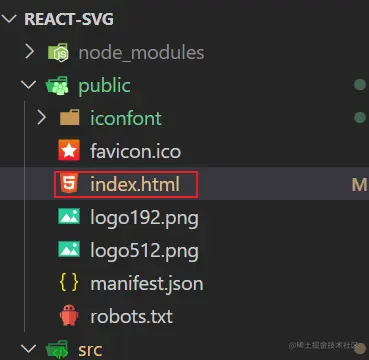Click the git status dot on iconfont
Screen dimensions: 369x360
click(x=360, y=117)
